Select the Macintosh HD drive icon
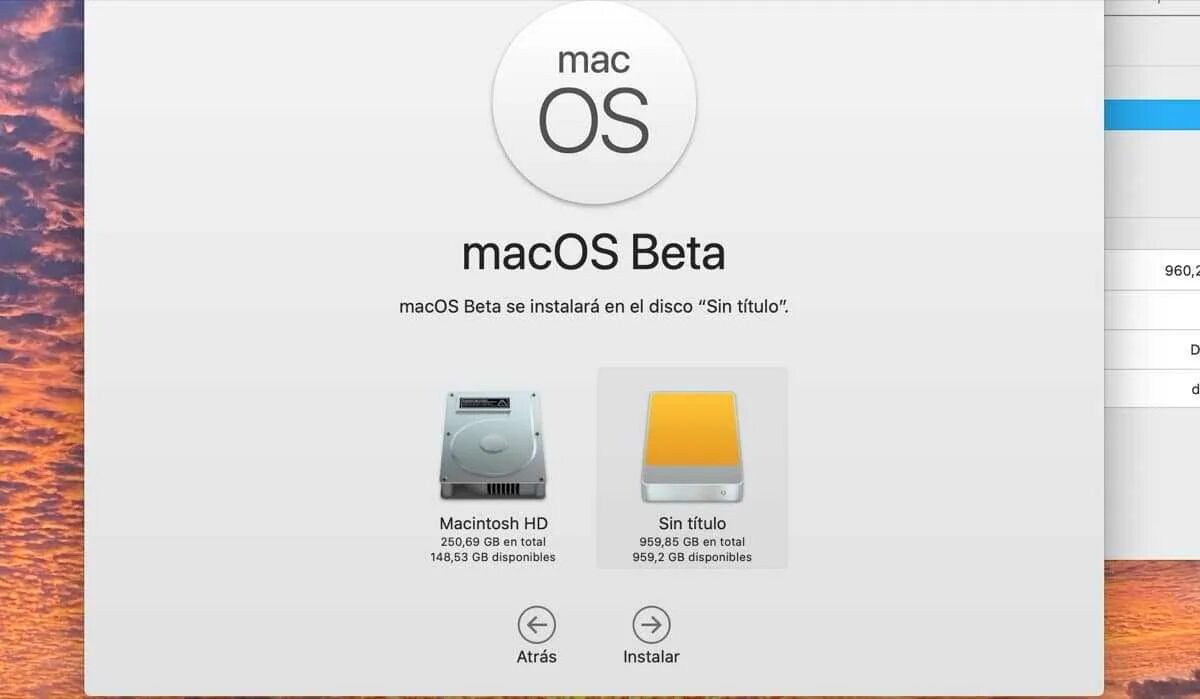The height and width of the screenshot is (699, 1200). (x=494, y=446)
